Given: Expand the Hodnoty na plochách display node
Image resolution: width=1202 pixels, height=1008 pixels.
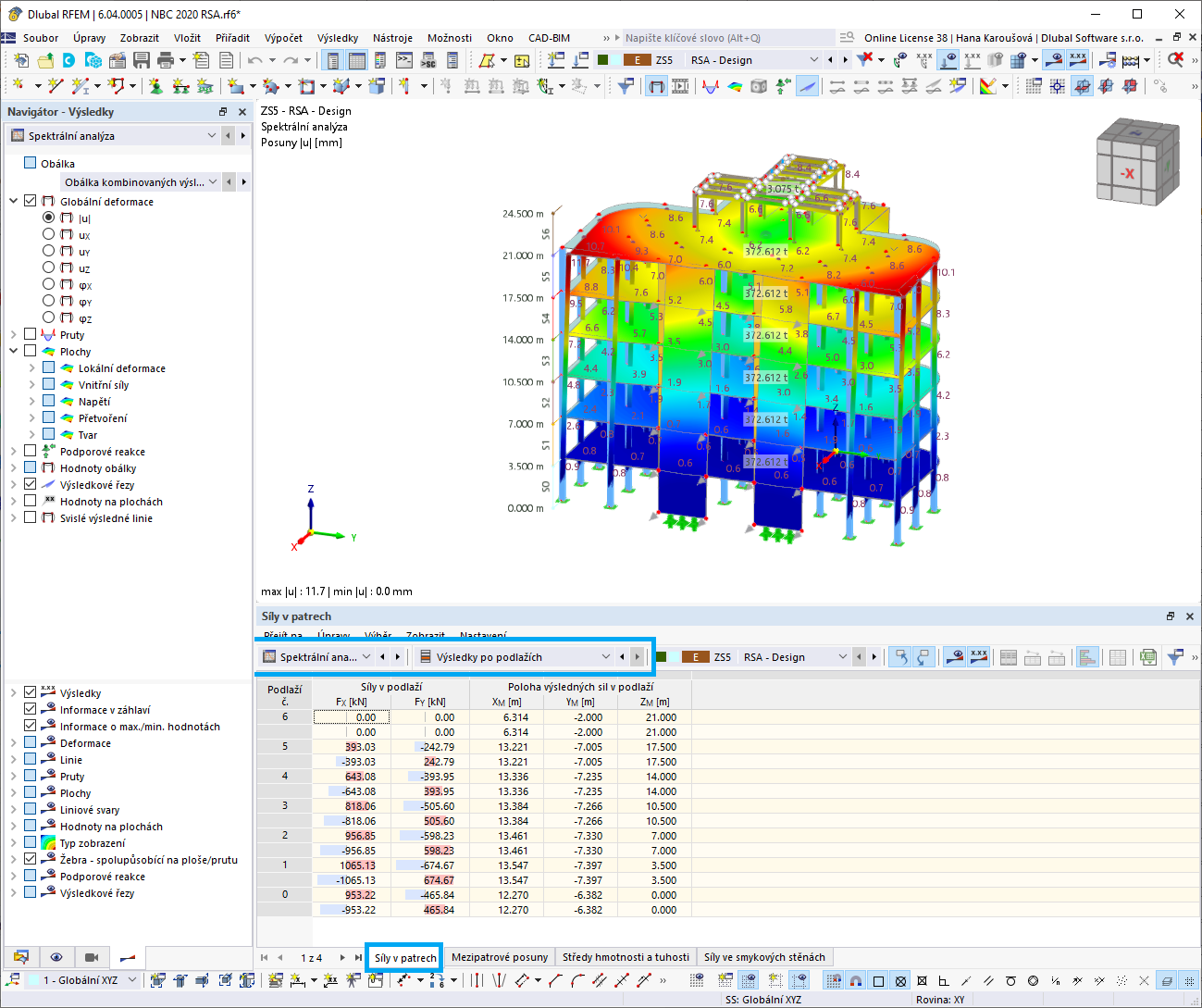Looking at the screenshot, I should [x=14, y=827].
